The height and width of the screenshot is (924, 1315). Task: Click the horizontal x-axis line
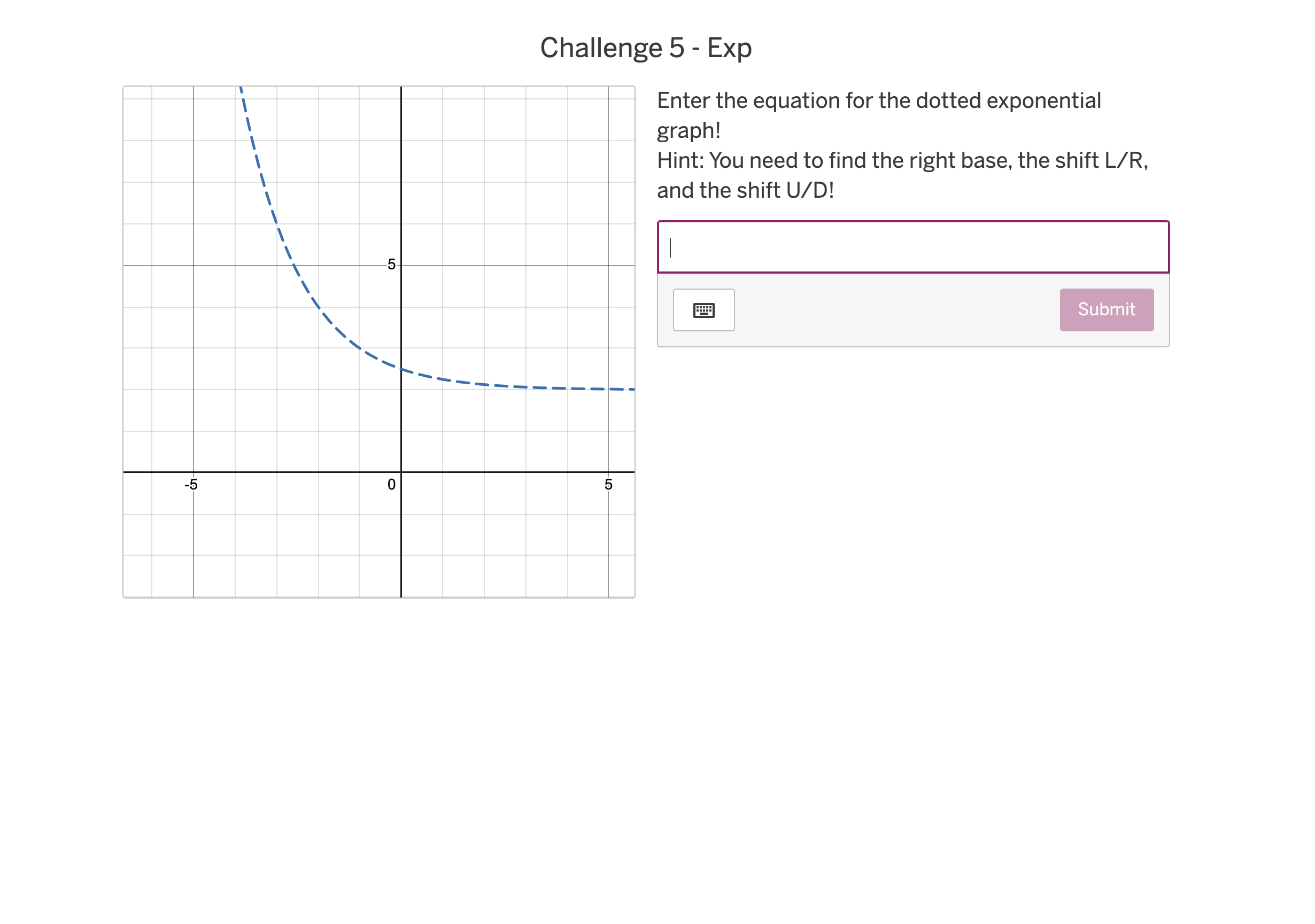[287, 472]
